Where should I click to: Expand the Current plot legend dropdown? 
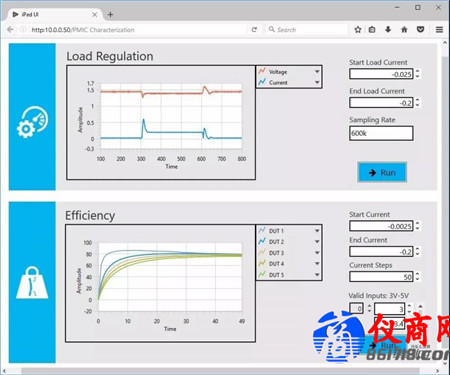tap(317, 82)
